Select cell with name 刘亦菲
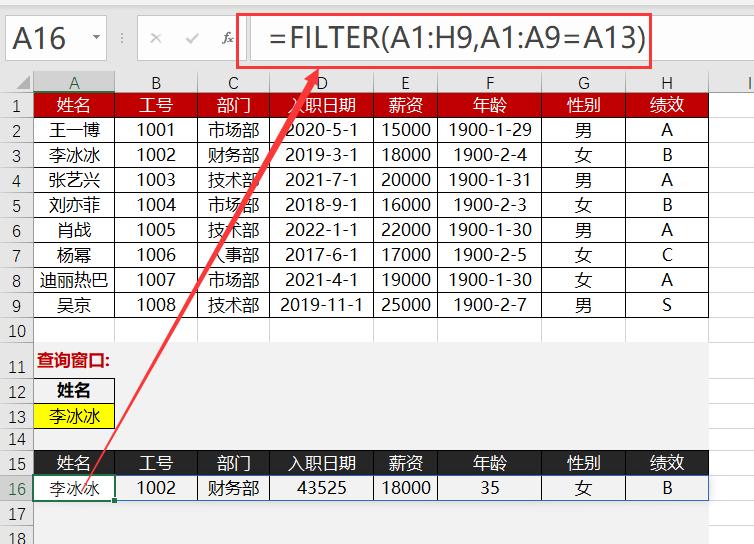This screenshot has height=544, width=754. 74,205
